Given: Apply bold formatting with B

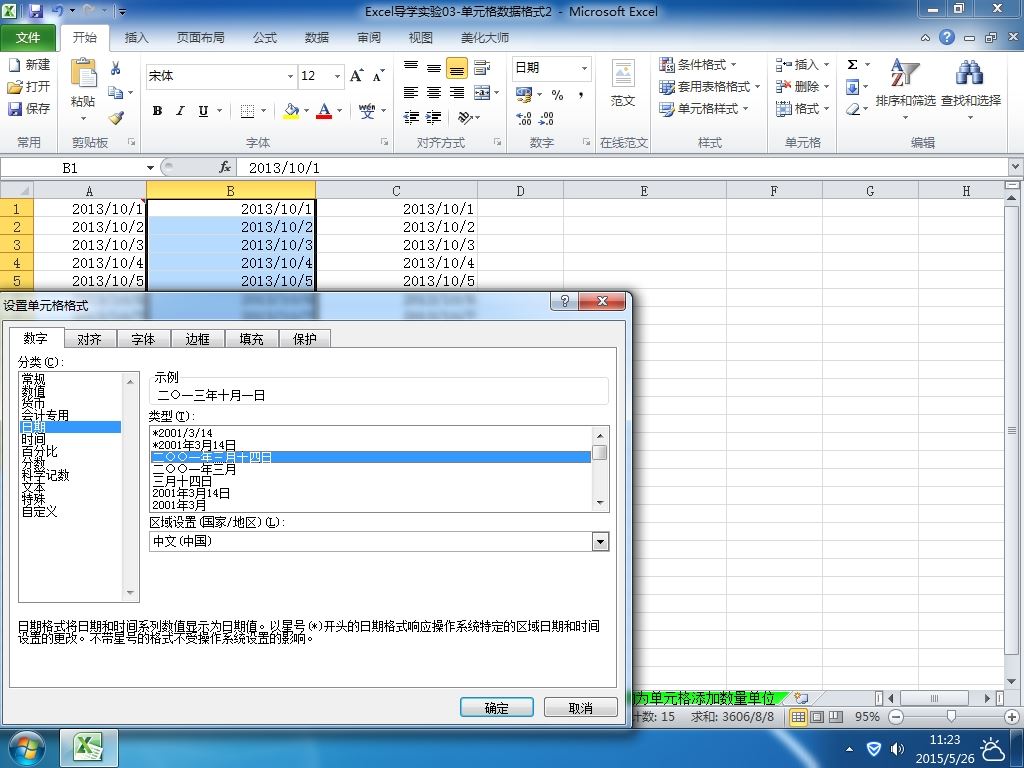Looking at the screenshot, I should (x=157, y=111).
